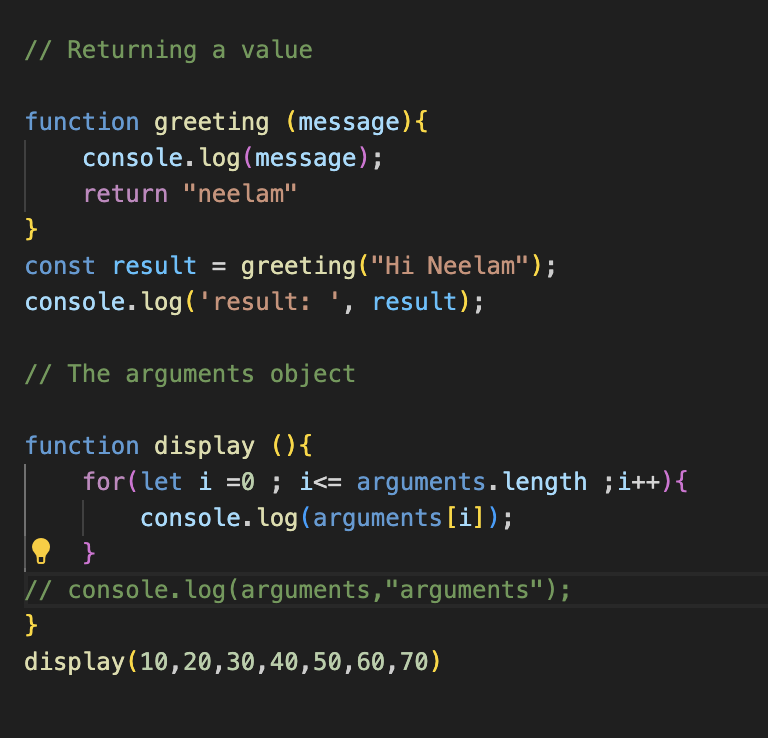
Task: Click the comment '// The arguments object'
Action: [x=190, y=375]
